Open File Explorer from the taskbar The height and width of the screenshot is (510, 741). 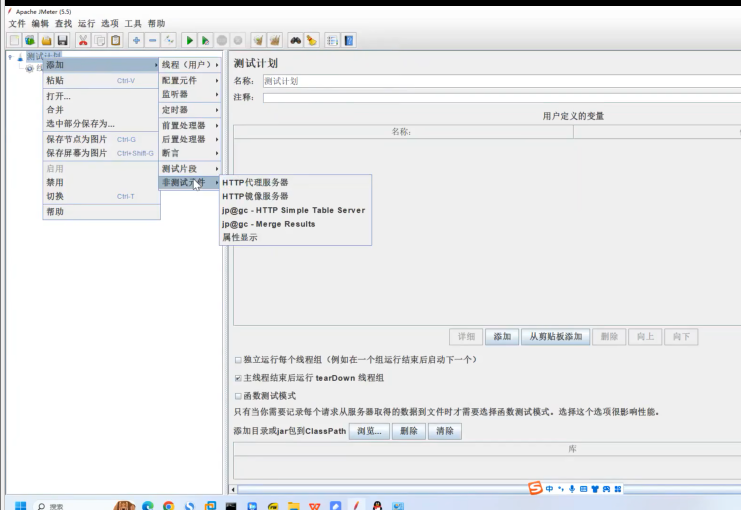293,505
